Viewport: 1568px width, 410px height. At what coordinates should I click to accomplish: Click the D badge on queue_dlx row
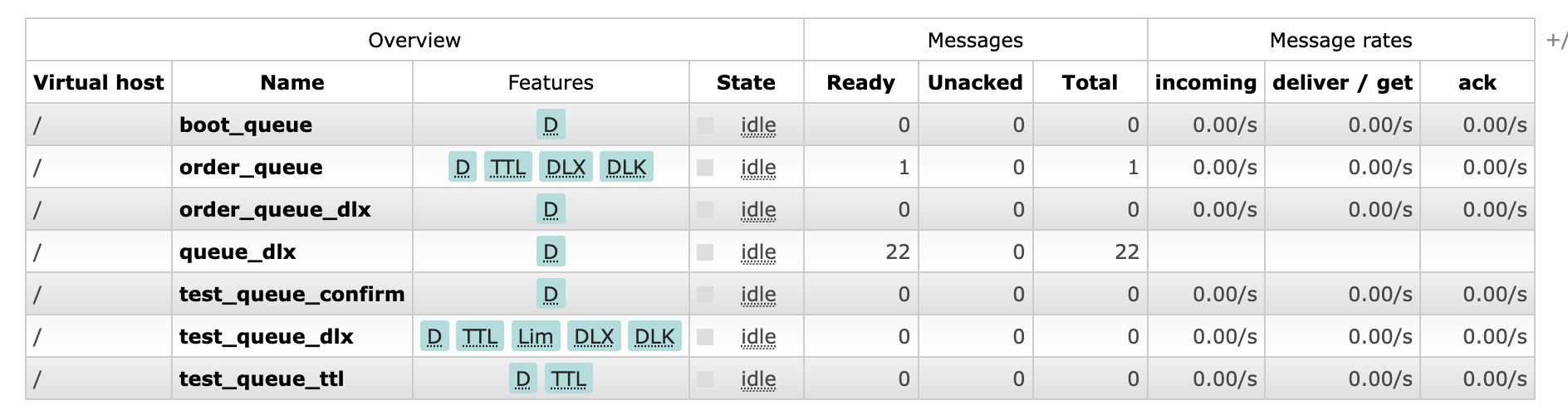(x=551, y=251)
